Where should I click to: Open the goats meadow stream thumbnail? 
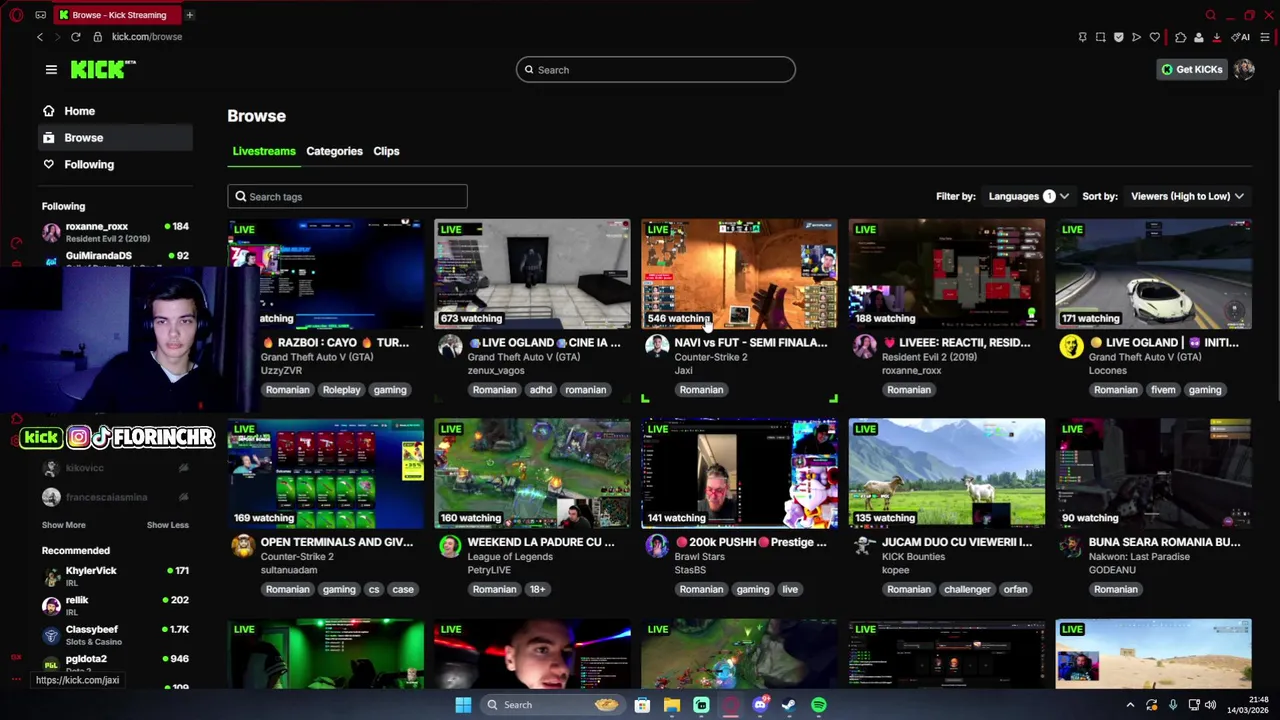pyautogui.click(x=946, y=473)
